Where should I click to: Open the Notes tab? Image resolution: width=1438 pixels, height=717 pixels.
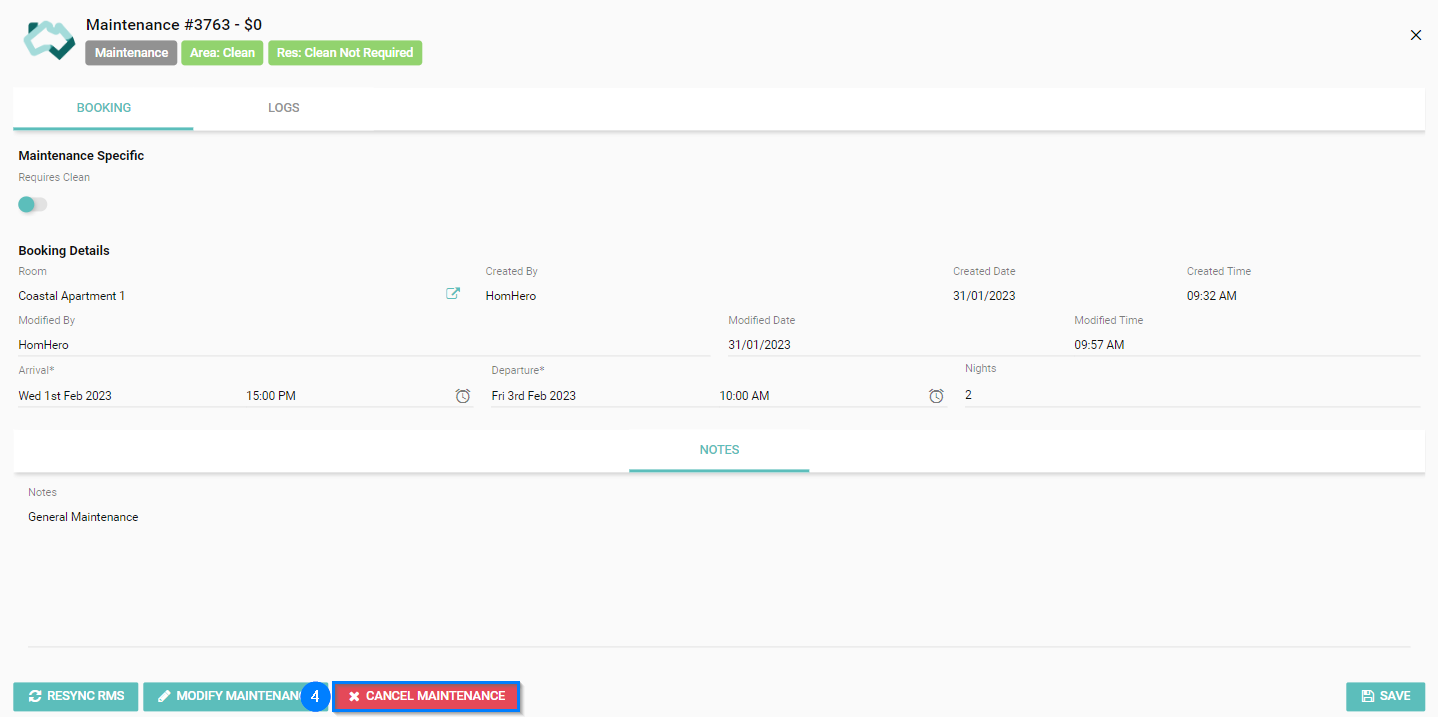tap(719, 450)
